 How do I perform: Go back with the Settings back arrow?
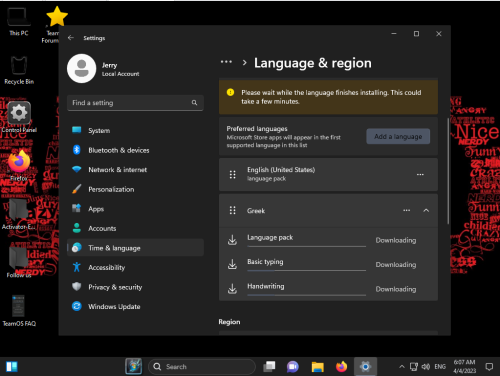(x=70, y=38)
